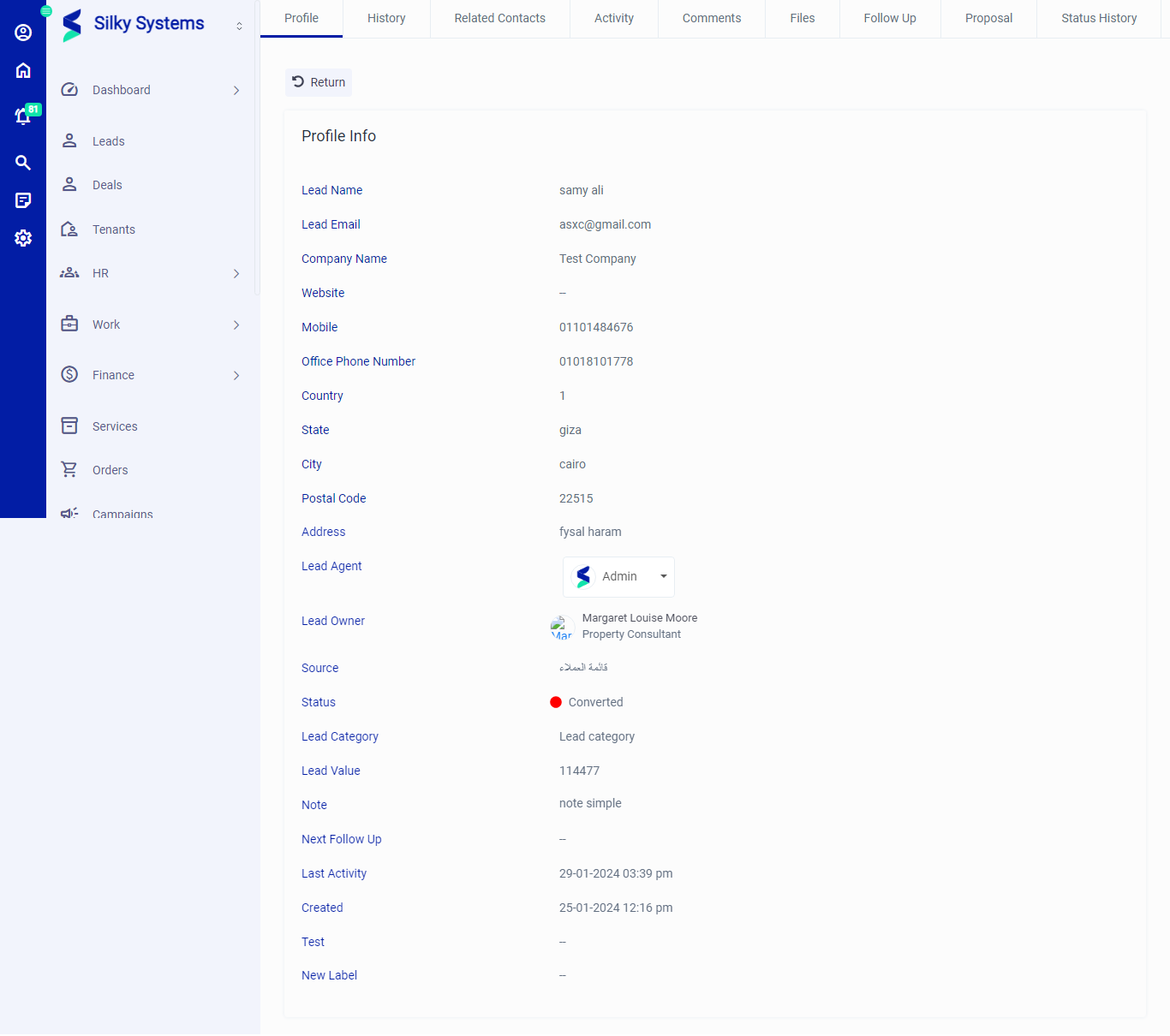
Task: Open the settings gear icon
Action: 23,238
